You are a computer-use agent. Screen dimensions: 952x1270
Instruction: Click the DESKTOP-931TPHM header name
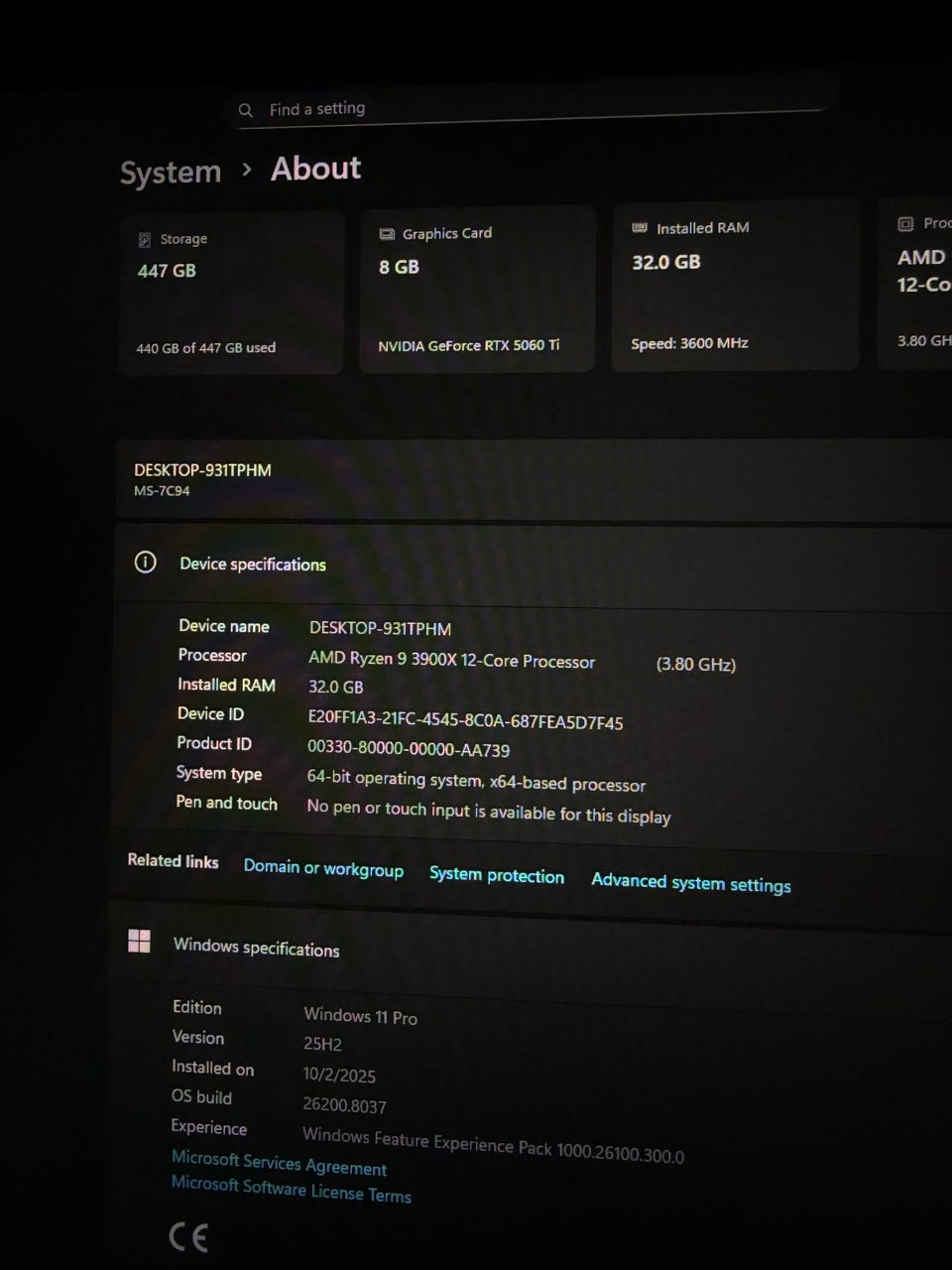(202, 470)
